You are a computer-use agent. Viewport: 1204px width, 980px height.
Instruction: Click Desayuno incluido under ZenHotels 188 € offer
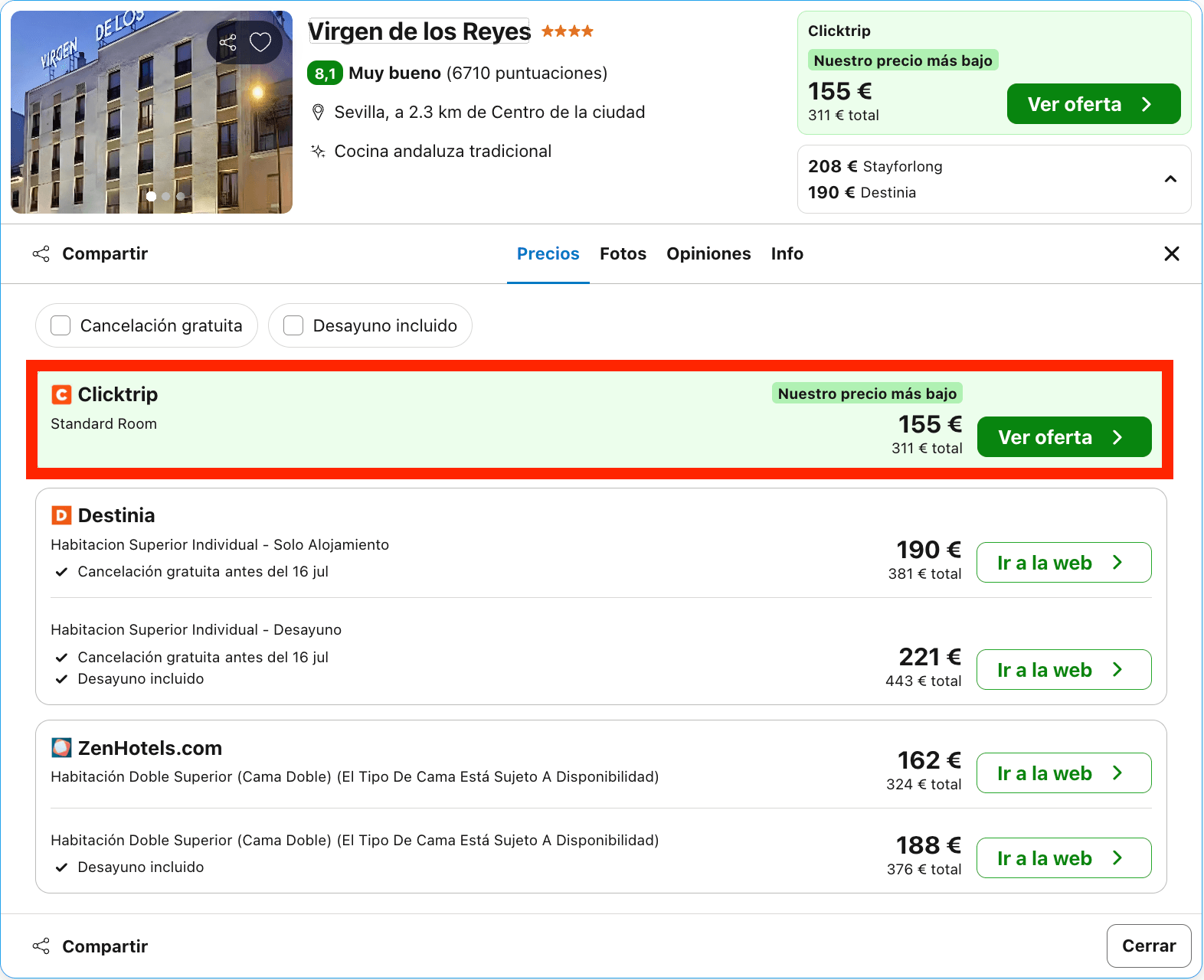pos(141,867)
